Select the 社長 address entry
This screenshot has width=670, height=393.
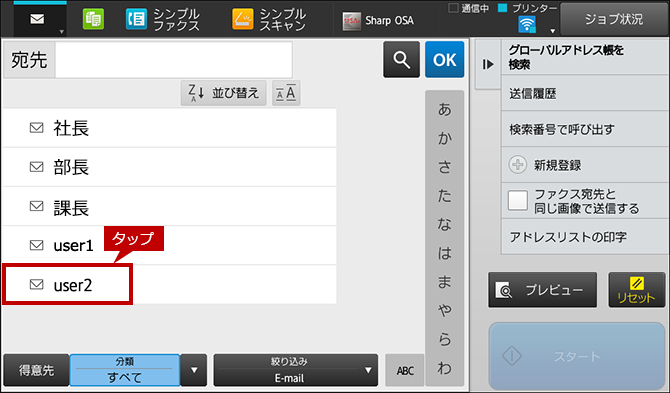pos(170,128)
